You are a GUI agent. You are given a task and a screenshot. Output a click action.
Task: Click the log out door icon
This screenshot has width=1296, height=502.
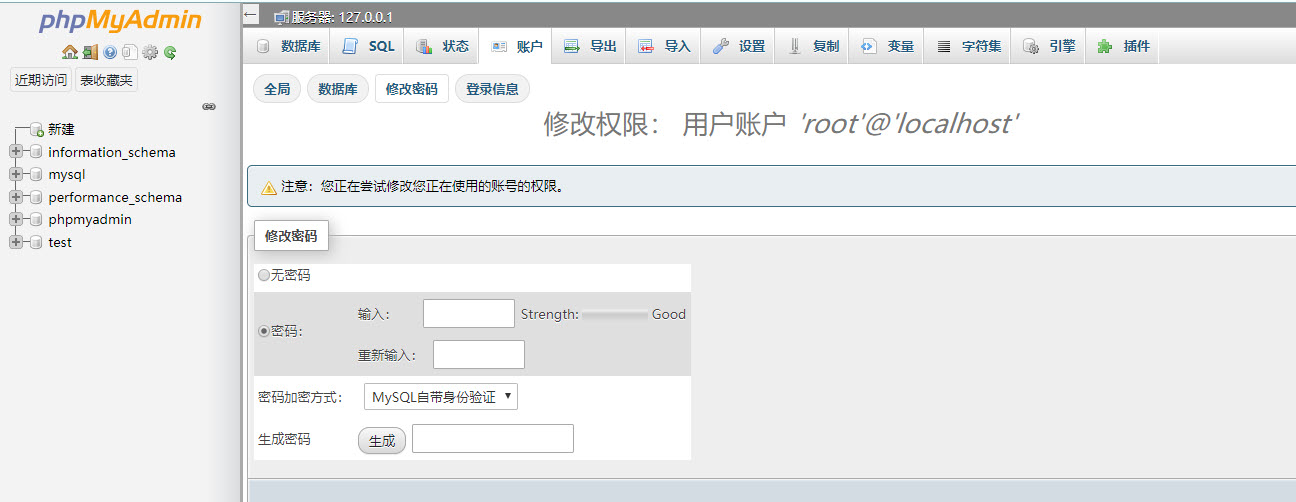[90, 52]
